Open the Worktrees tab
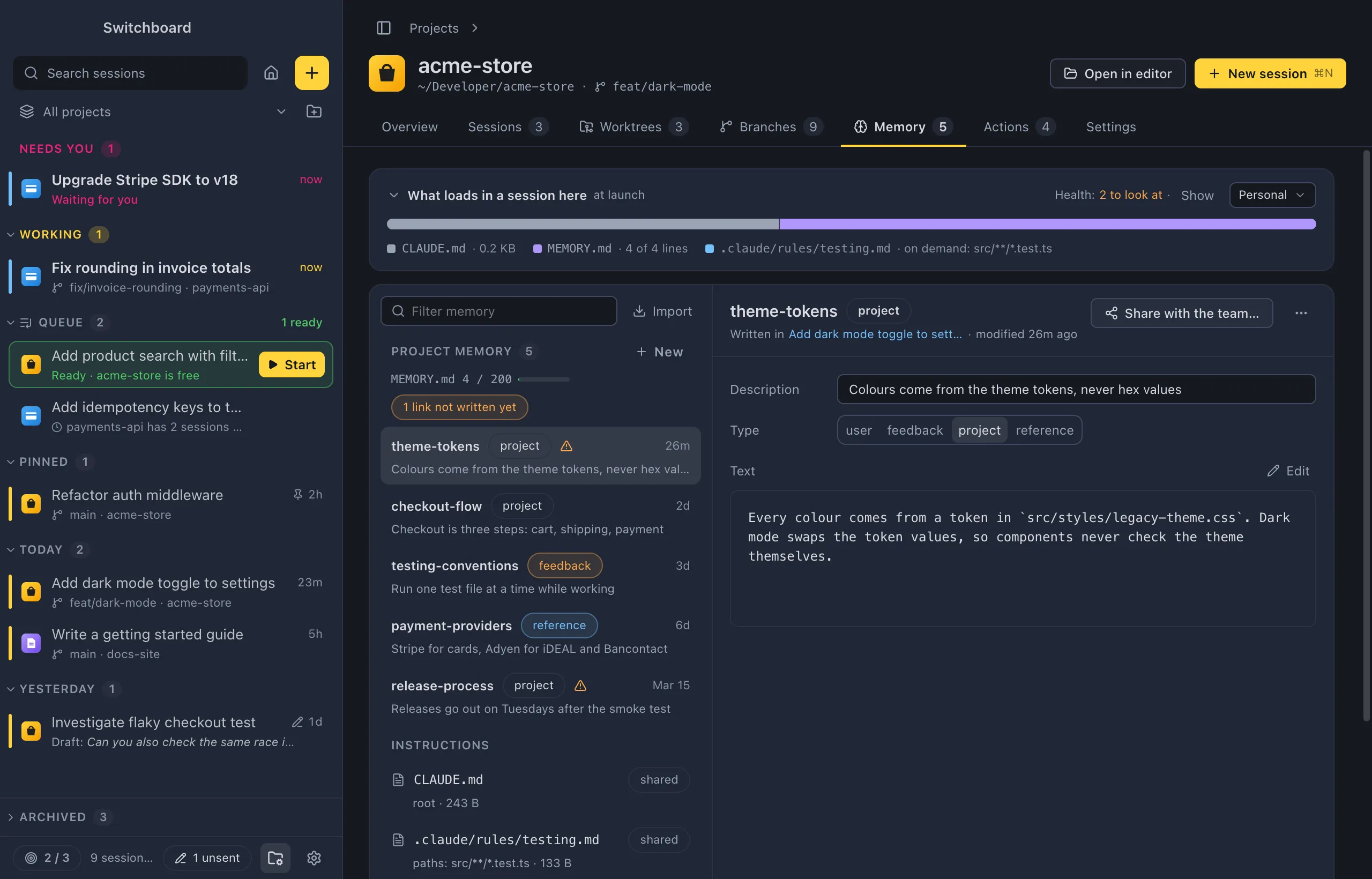 [633, 126]
